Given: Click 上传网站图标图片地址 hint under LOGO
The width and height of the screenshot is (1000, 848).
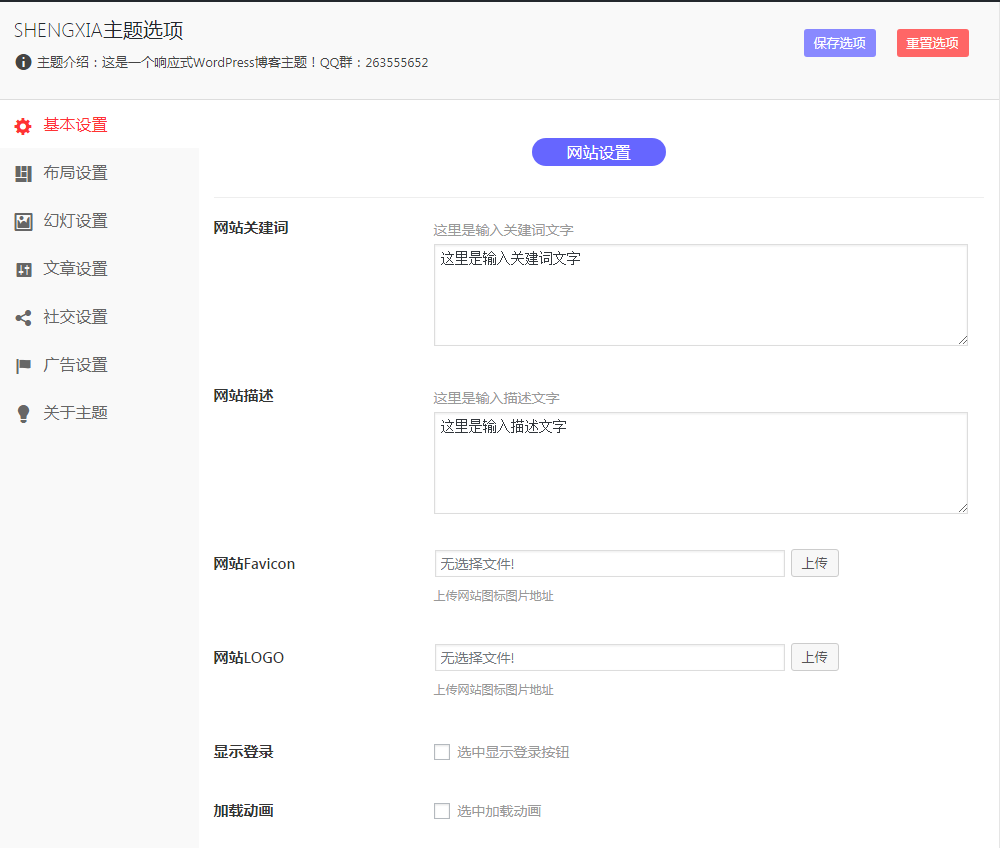Looking at the screenshot, I should tap(494, 689).
